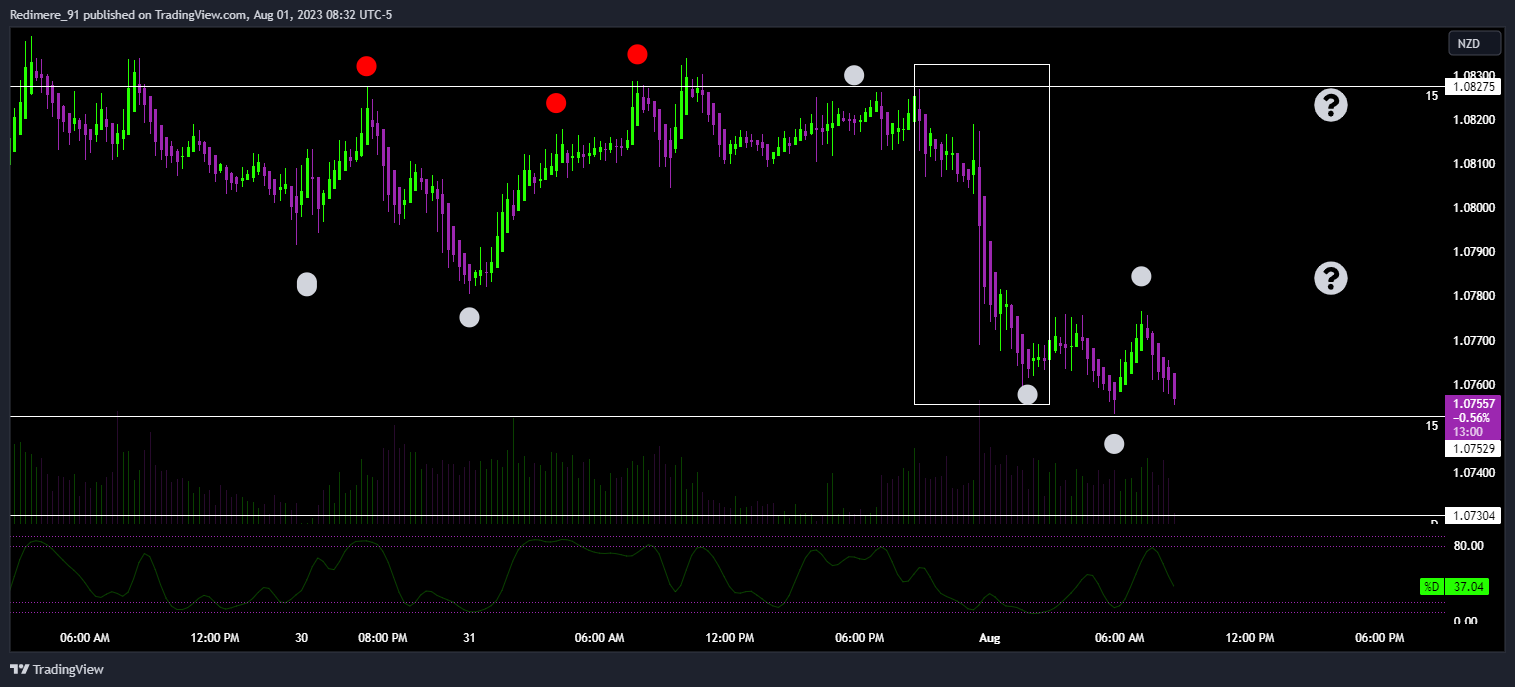
Task: Click the 1.08000 price axis label
Action: [x=1473, y=208]
